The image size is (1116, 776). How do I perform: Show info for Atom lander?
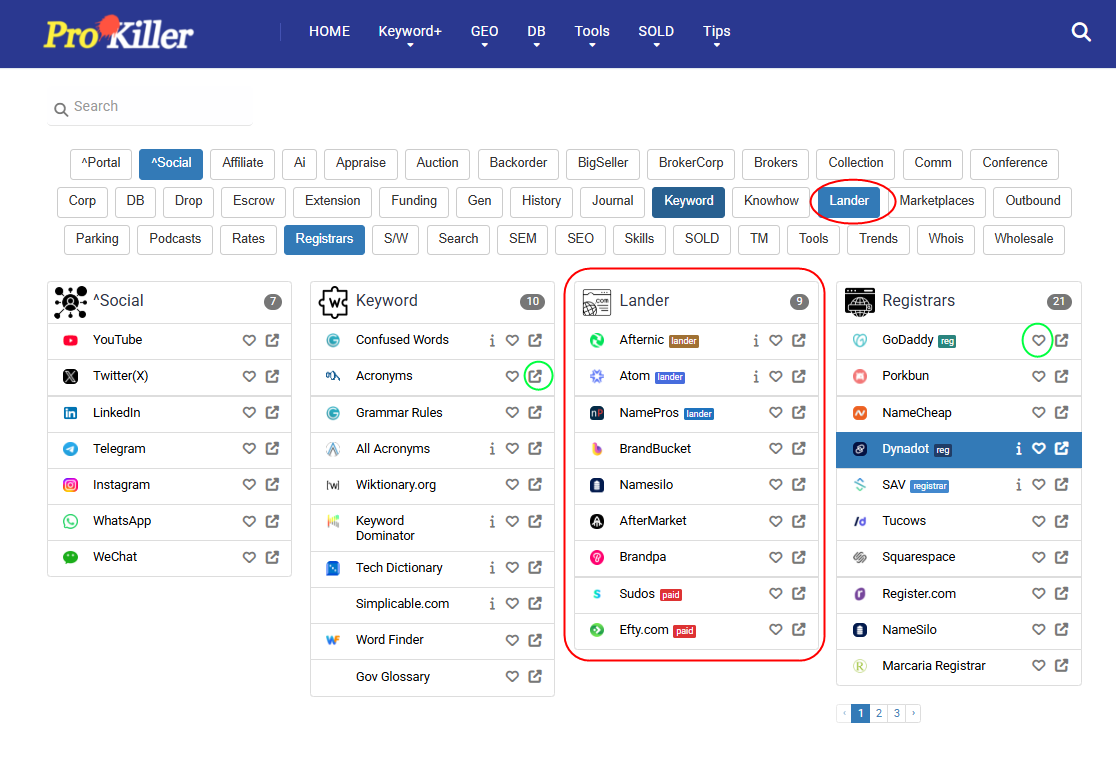[755, 377]
